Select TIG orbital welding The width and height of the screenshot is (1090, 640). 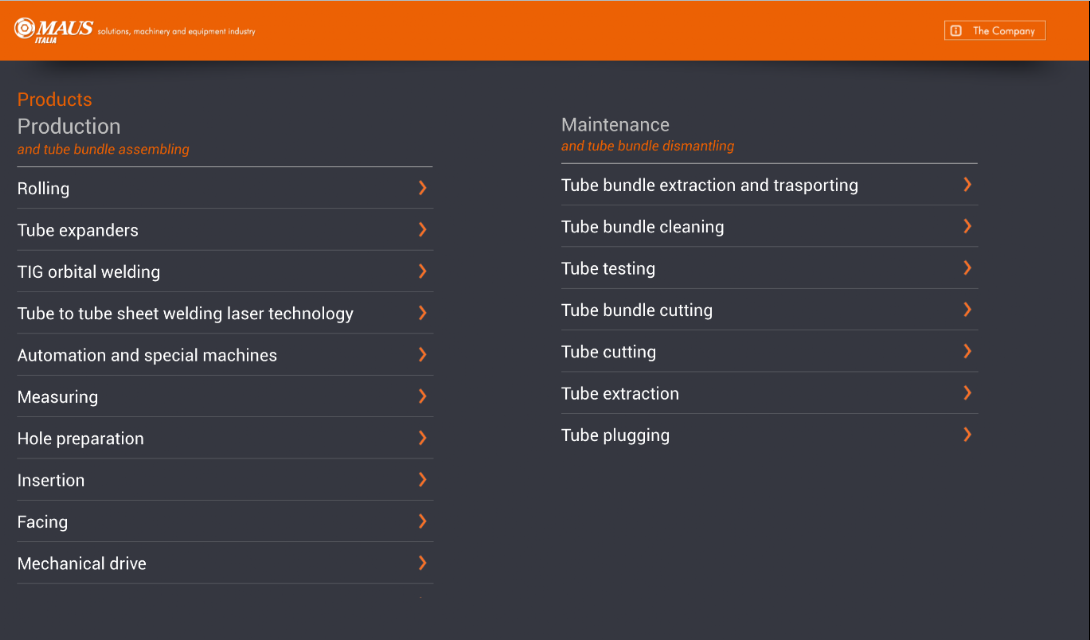pos(225,272)
